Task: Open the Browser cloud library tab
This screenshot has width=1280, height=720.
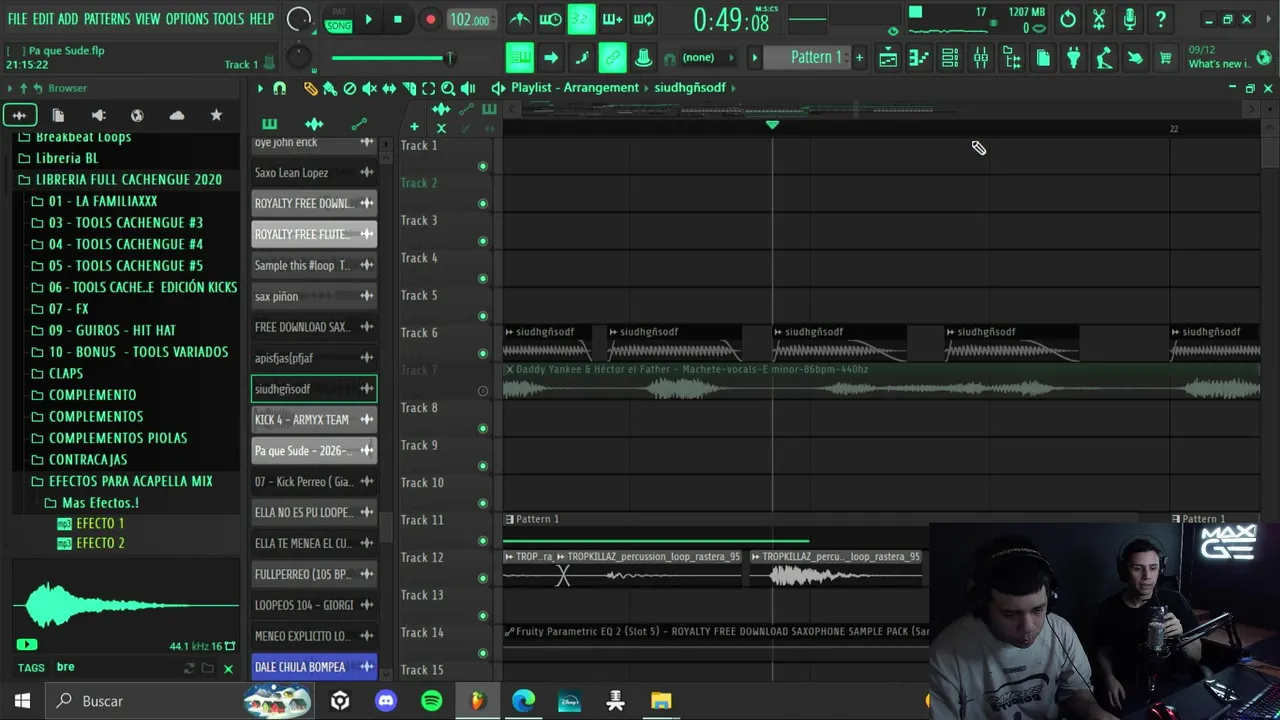Action: (x=177, y=115)
